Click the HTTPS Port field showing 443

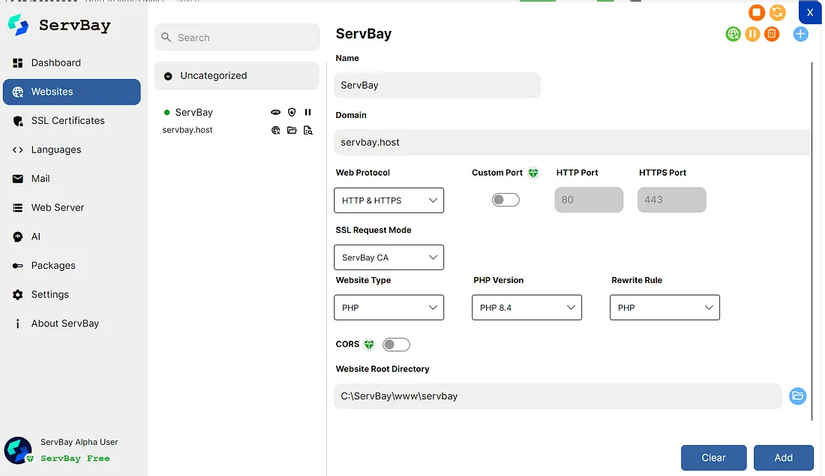(671, 200)
